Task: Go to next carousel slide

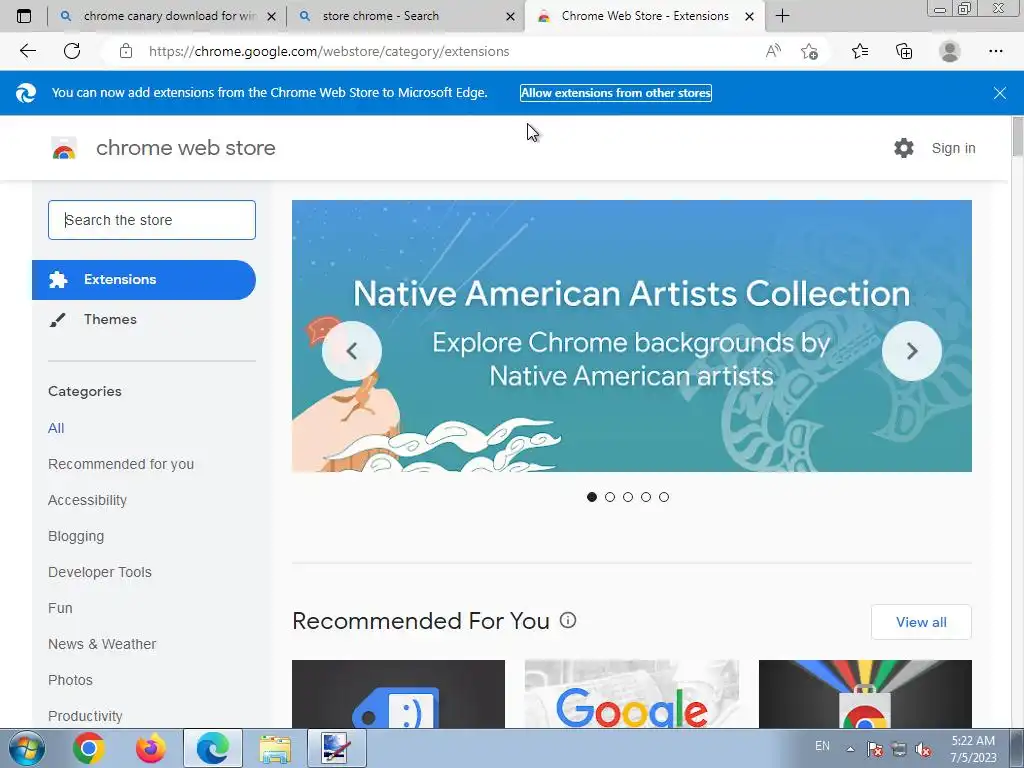Action: point(912,351)
